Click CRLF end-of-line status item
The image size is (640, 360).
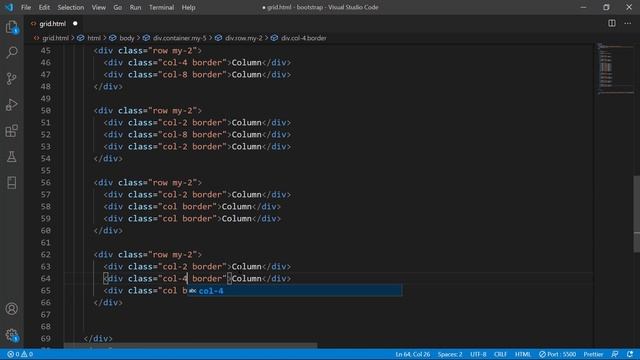(x=500, y=354)
